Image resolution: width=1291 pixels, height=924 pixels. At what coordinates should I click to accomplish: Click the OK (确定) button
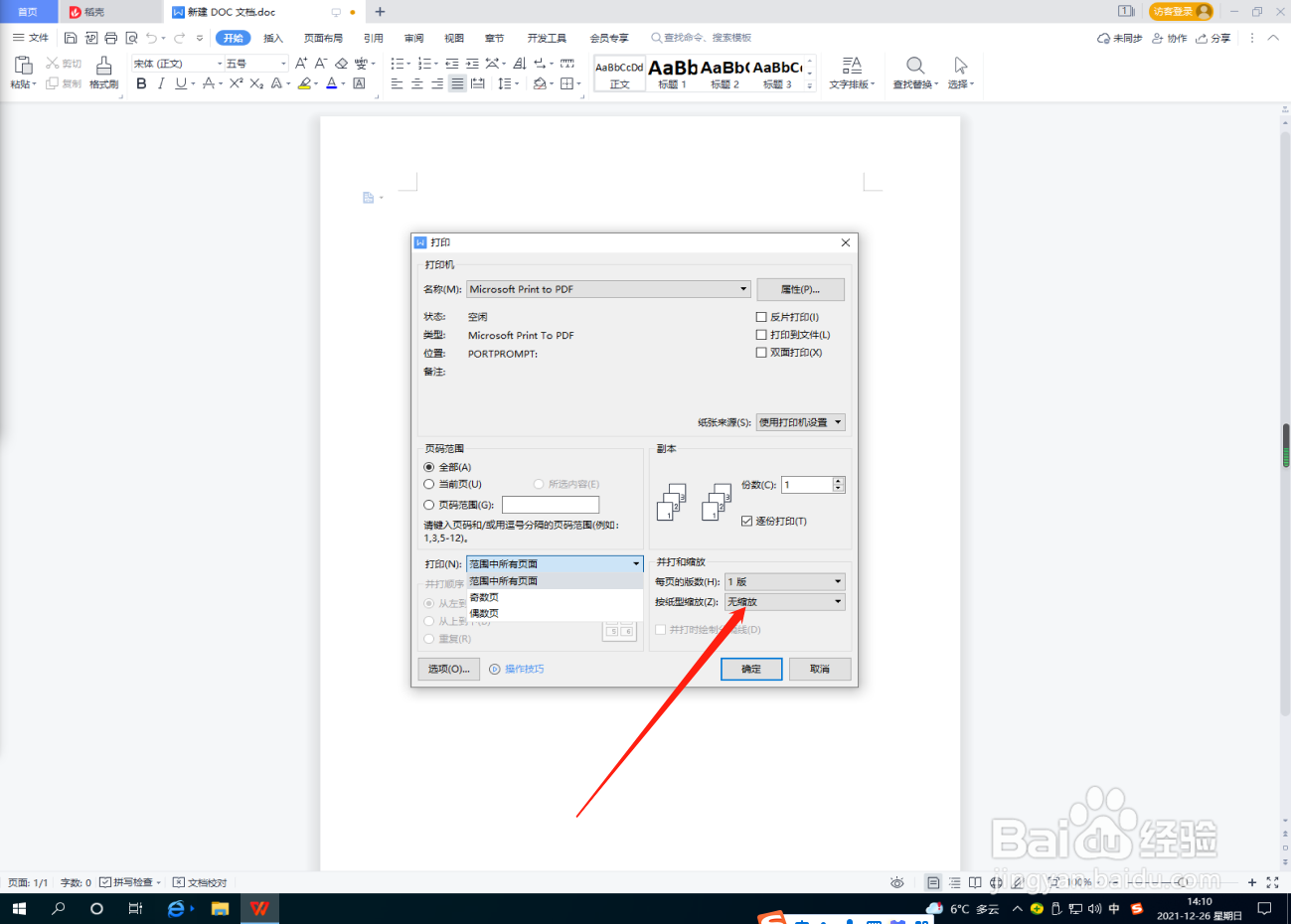751,669
